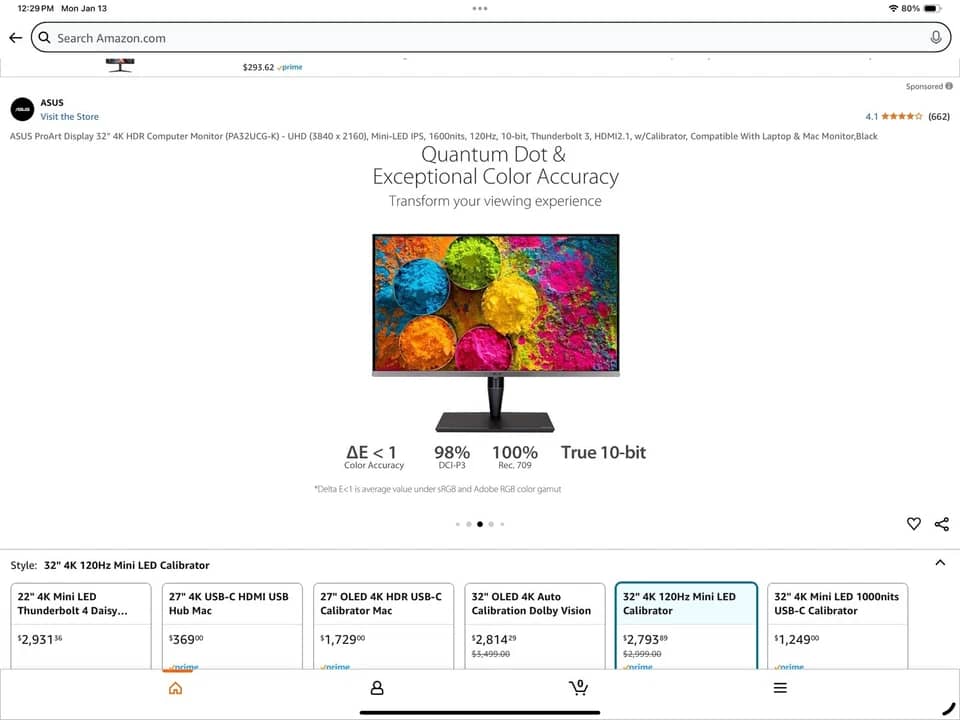
Task: Open the shopping cart tab
Action: tap(578, 688)
